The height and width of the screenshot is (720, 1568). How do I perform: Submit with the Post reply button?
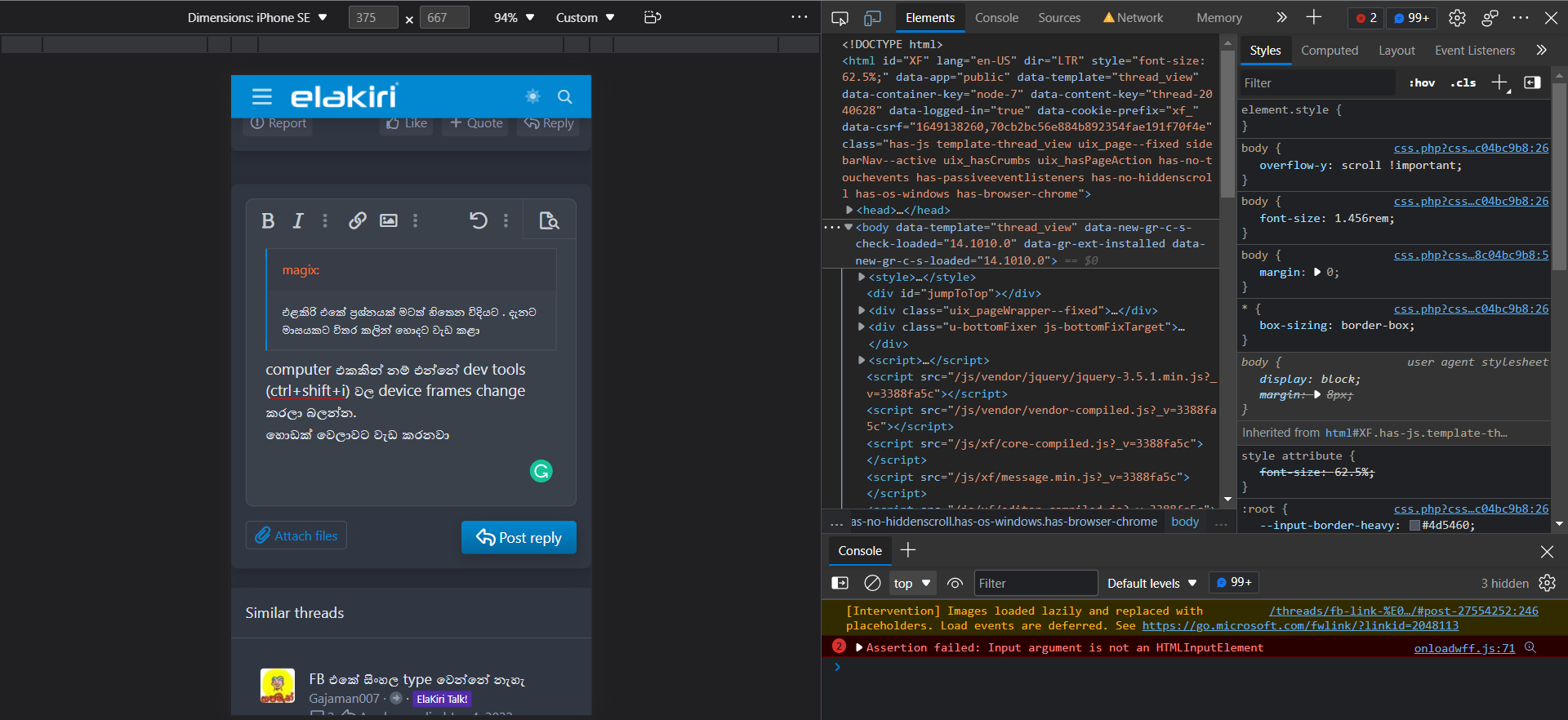[519, 537]
